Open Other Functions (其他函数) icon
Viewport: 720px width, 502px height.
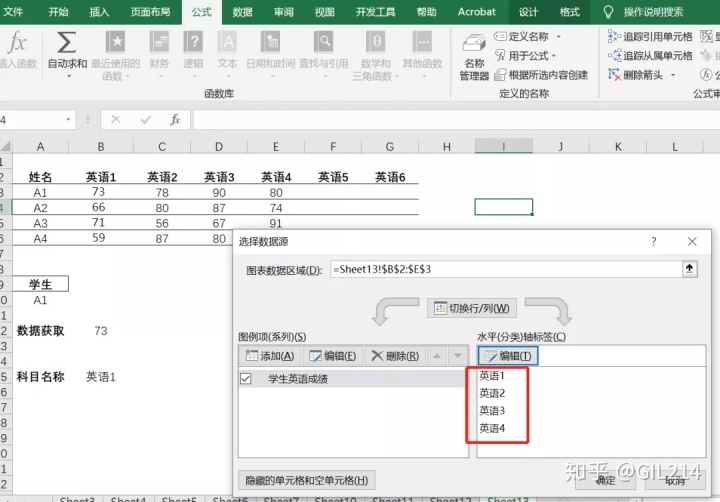click(422, 42)
